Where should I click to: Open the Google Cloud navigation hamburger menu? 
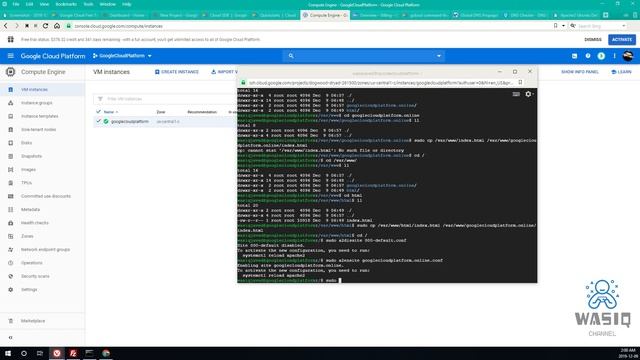[x=11, y=56]
